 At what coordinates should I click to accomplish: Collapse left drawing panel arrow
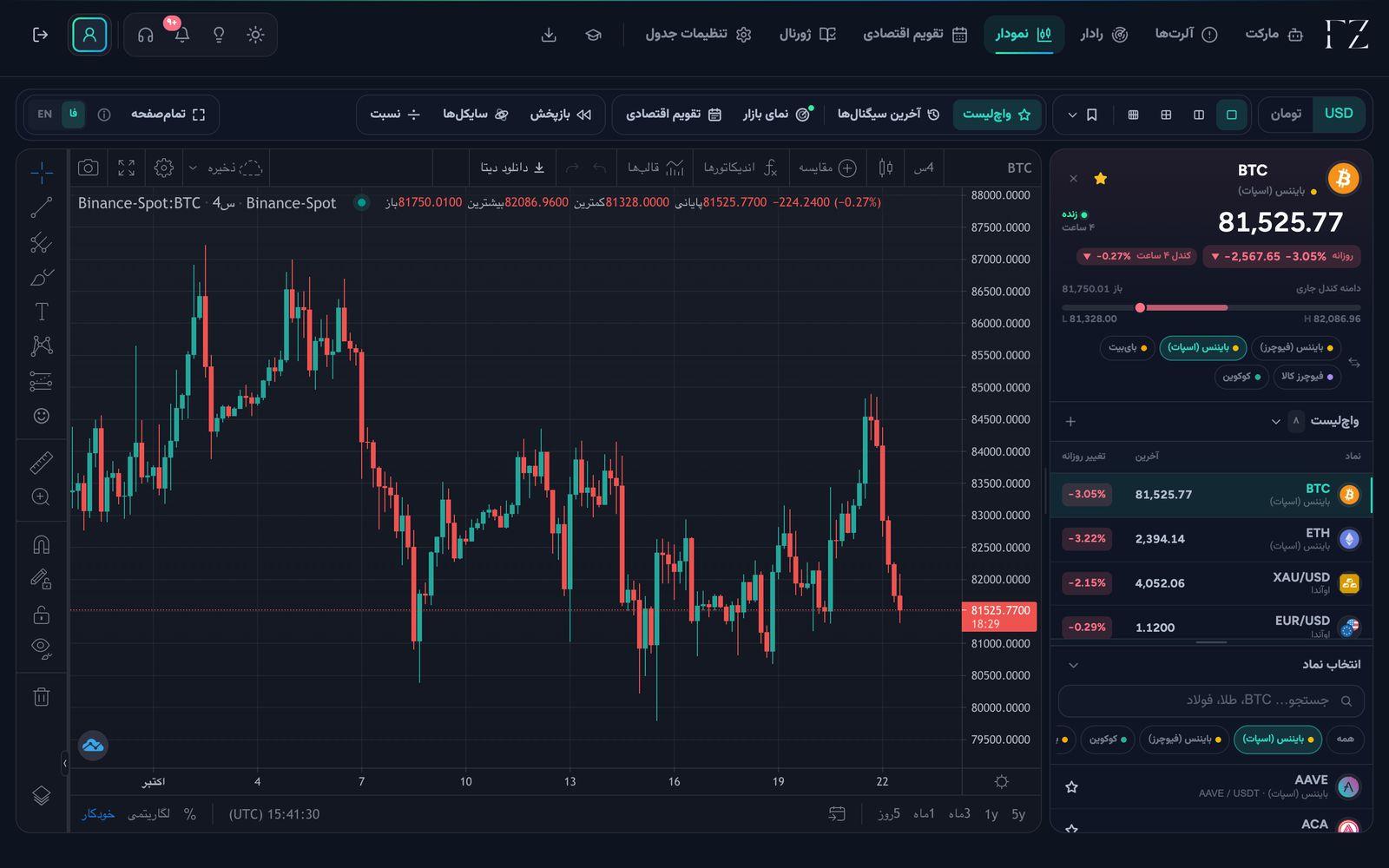pos(64,763)
